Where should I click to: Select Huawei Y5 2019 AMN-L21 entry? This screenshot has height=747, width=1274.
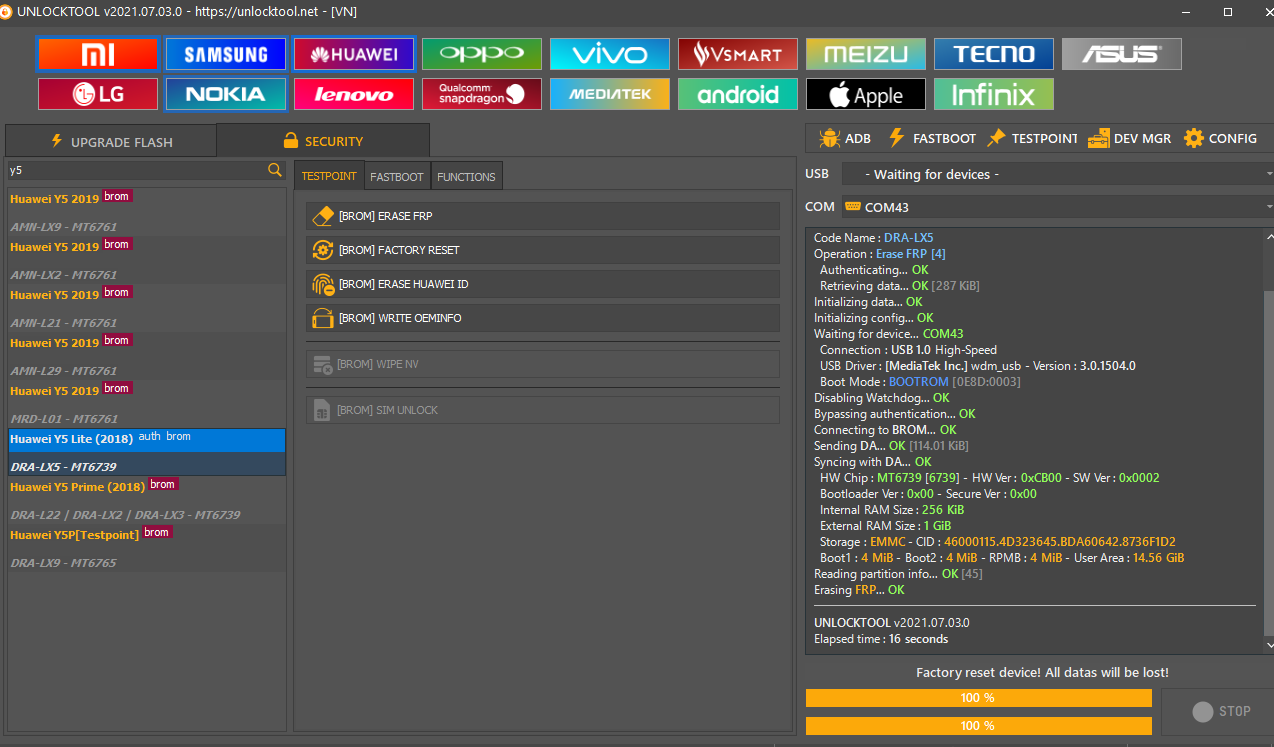coord(147,308)
